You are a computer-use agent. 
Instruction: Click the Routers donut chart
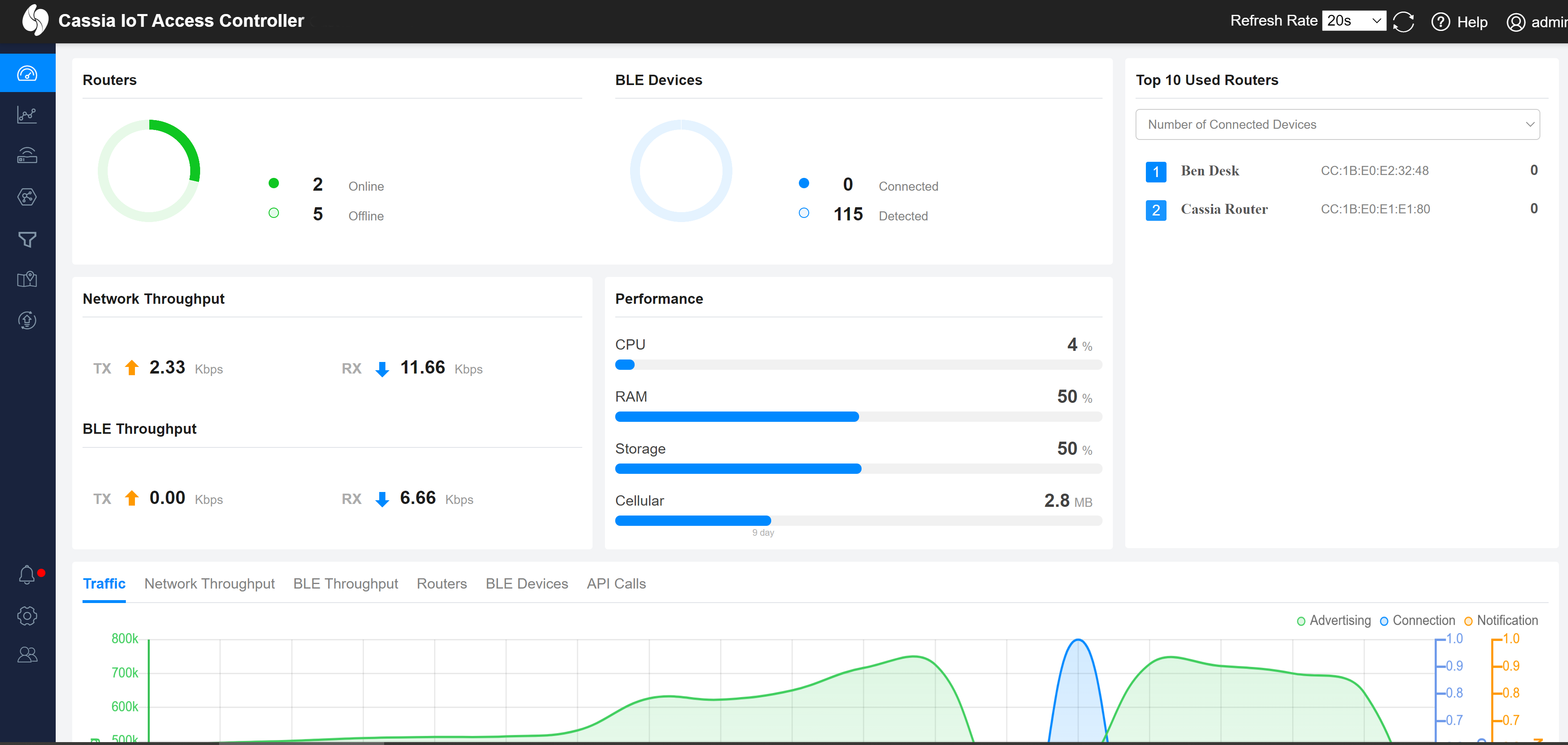click(x=149, y=170)
